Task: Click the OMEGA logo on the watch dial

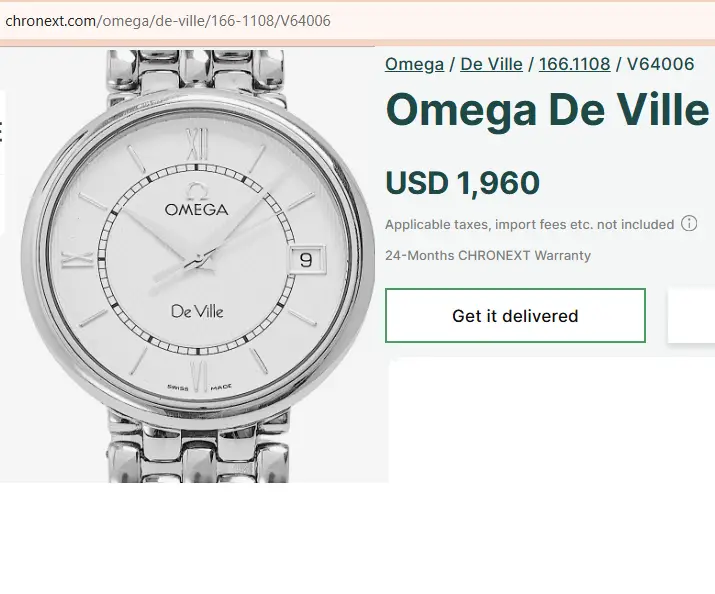Action: pos(196,200)
